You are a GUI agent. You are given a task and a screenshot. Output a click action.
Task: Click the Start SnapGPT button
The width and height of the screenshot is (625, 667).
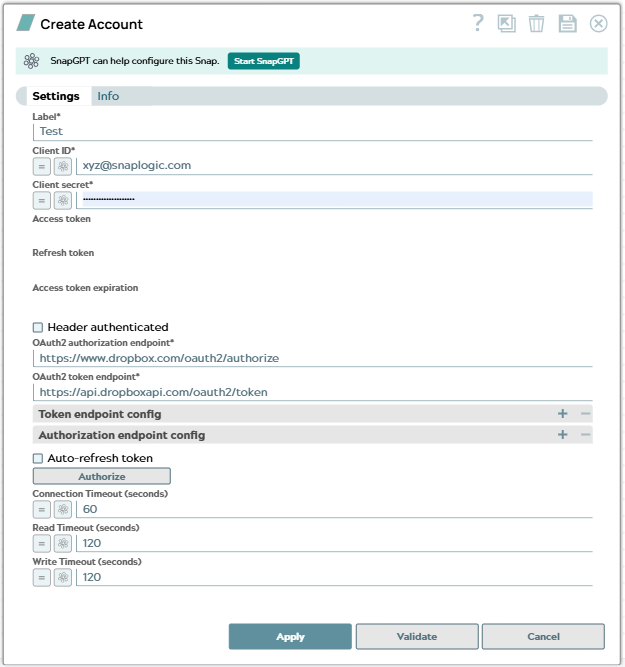click(264, 61)
